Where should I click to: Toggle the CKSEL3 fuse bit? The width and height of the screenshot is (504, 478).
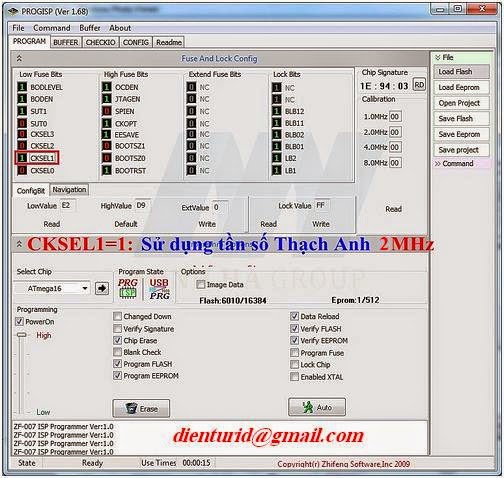pos(22,134)
